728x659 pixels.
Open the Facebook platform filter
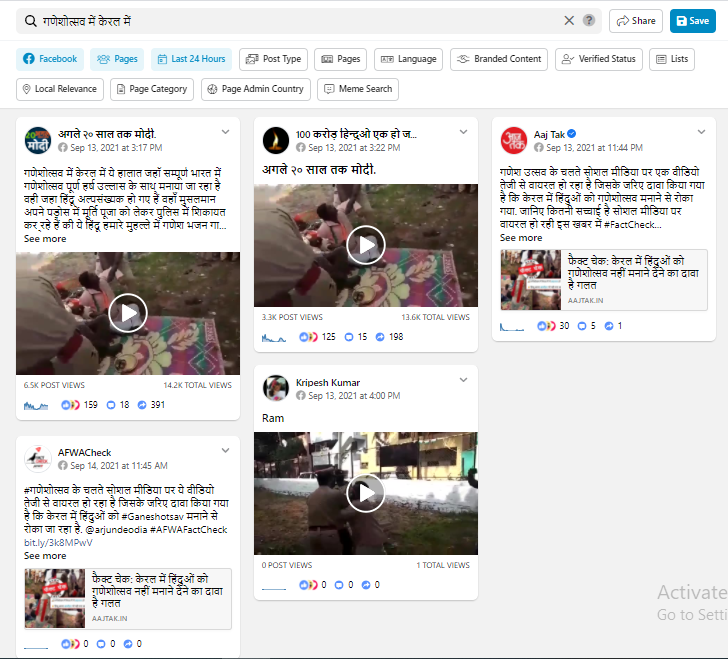click(x=50, y=59)
